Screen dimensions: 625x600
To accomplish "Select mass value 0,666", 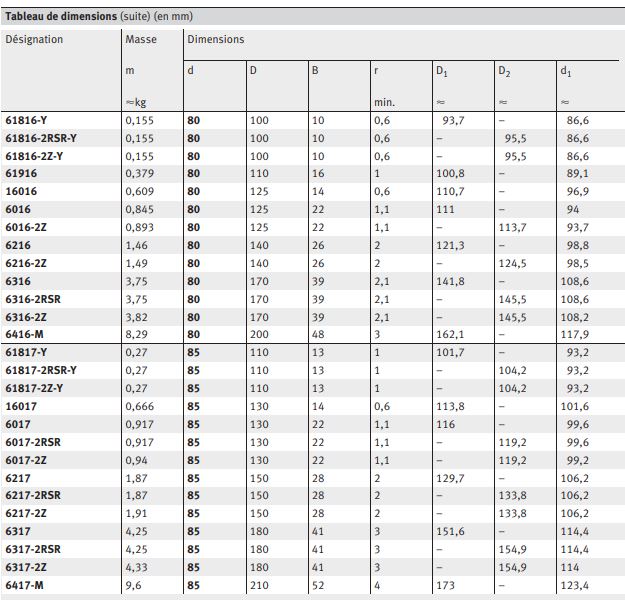I will (140, 406).
